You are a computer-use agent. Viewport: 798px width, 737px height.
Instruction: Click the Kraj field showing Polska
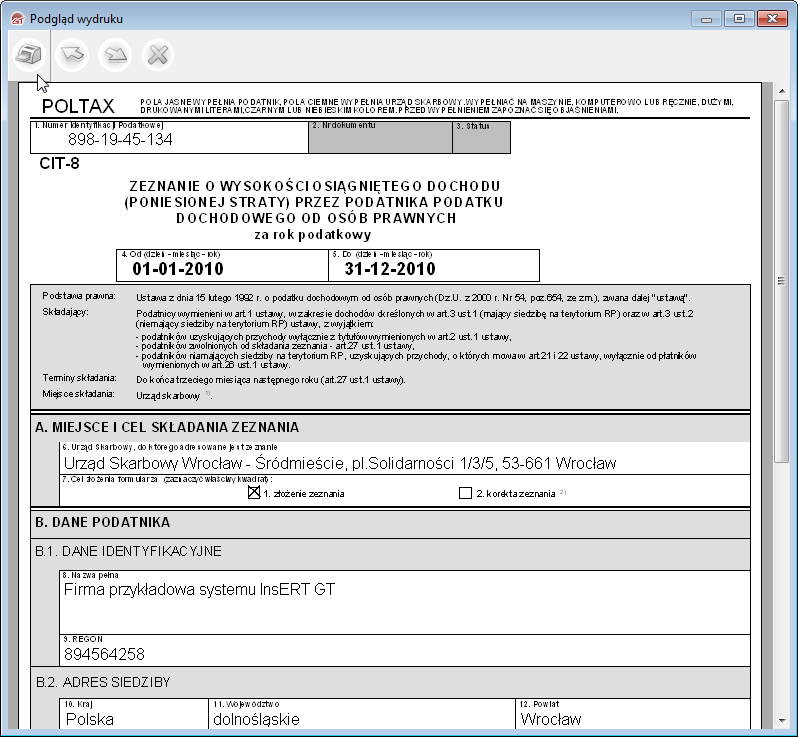pyautogui.click(x=90, y=718)
